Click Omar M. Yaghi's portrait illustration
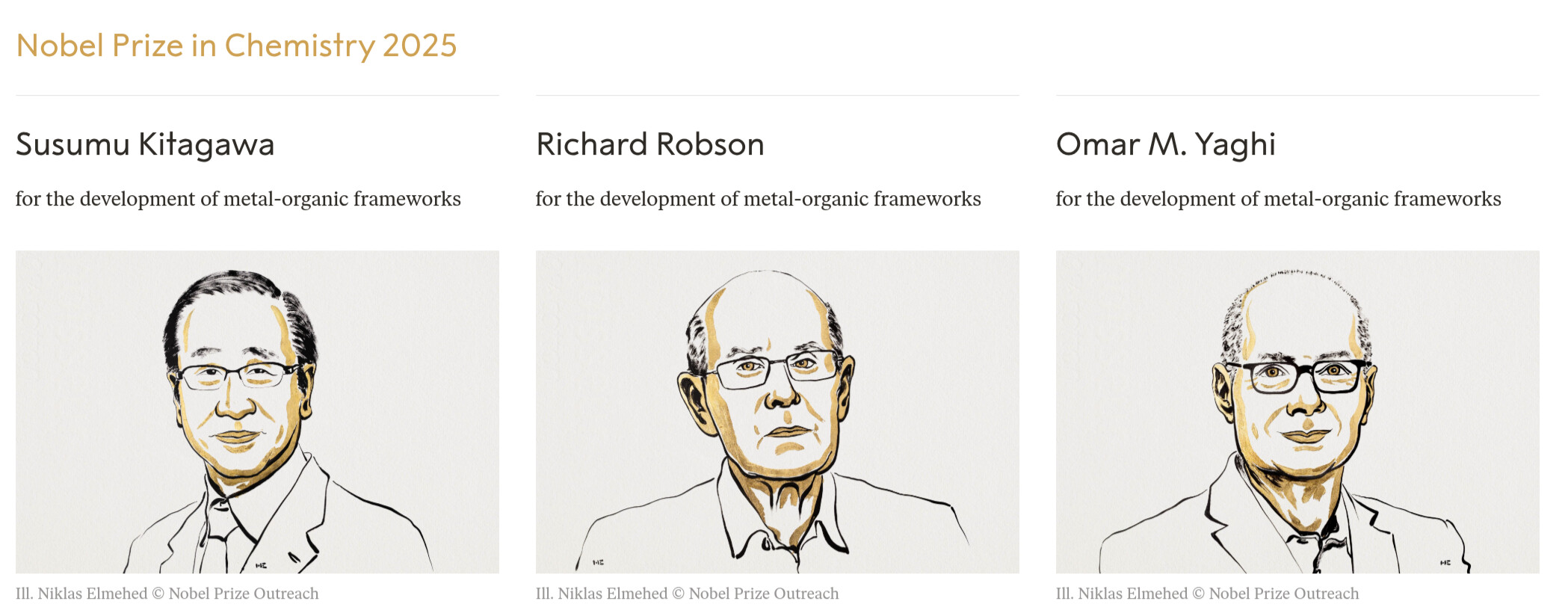The width and height of the screenshot is (1568, 616). tap(1297, 412)
